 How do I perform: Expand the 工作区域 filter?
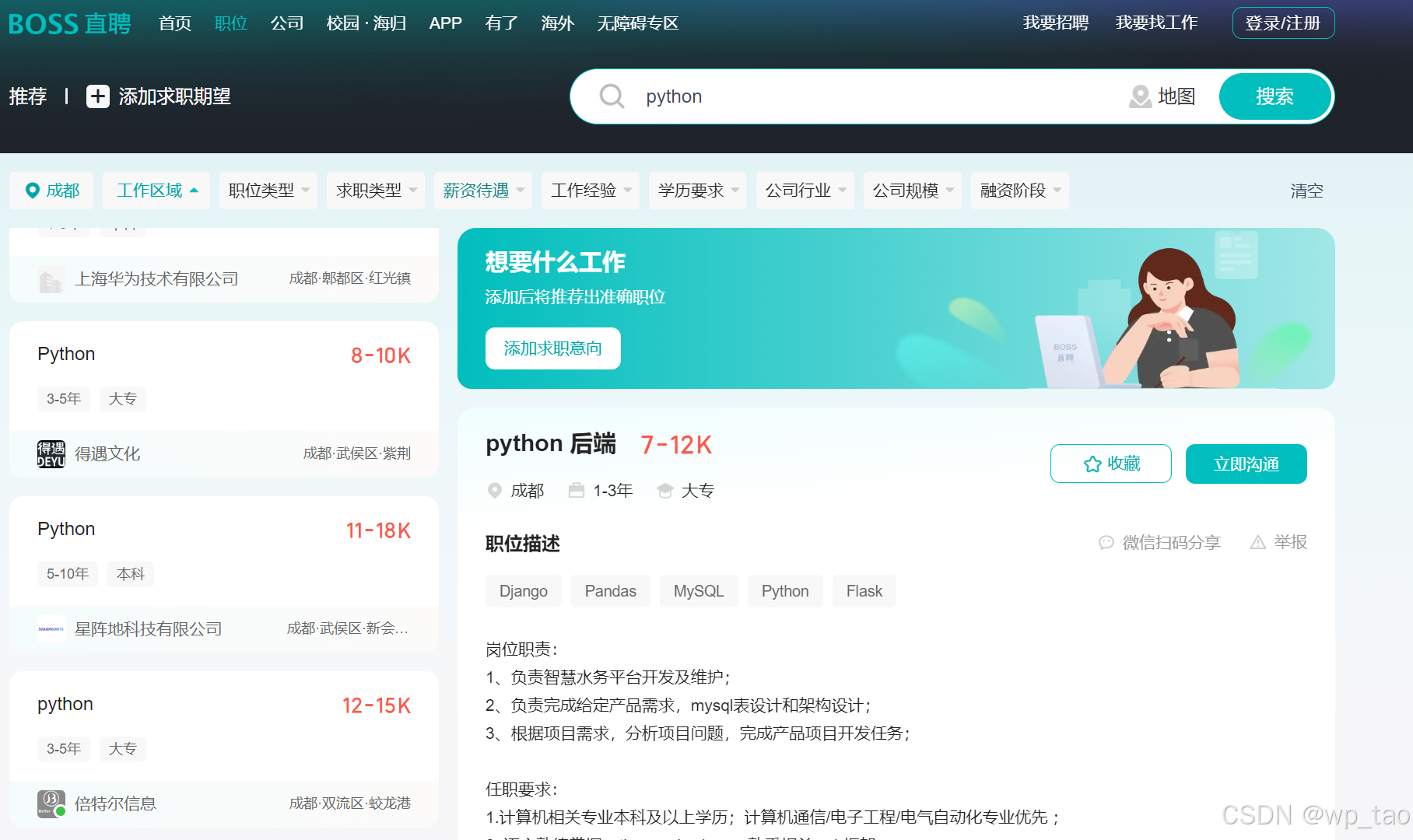(156, 191)
